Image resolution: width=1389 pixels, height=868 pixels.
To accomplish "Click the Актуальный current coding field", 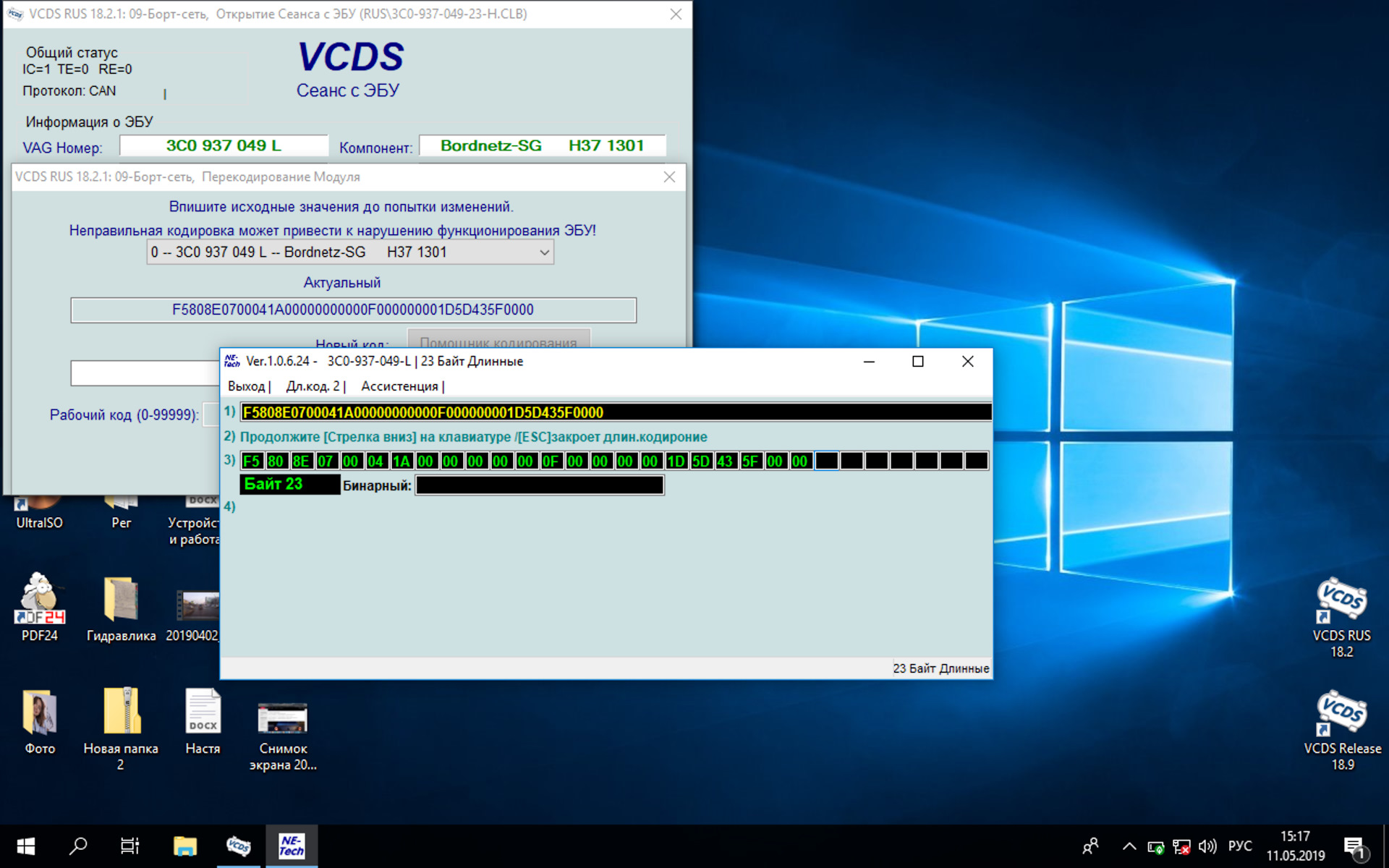I will tap(353, 310).
